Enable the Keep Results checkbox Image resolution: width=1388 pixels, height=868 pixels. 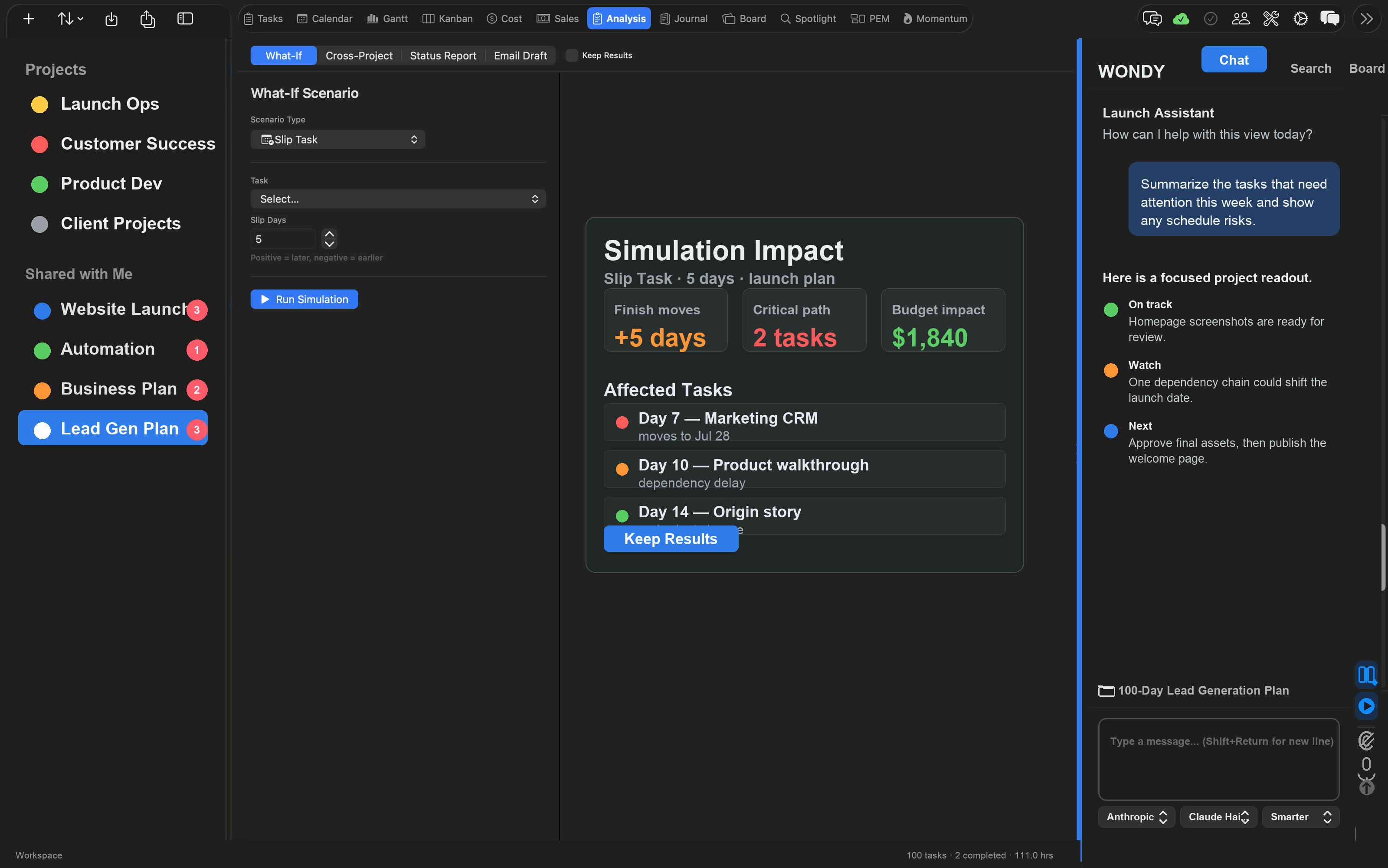point(571,55)
